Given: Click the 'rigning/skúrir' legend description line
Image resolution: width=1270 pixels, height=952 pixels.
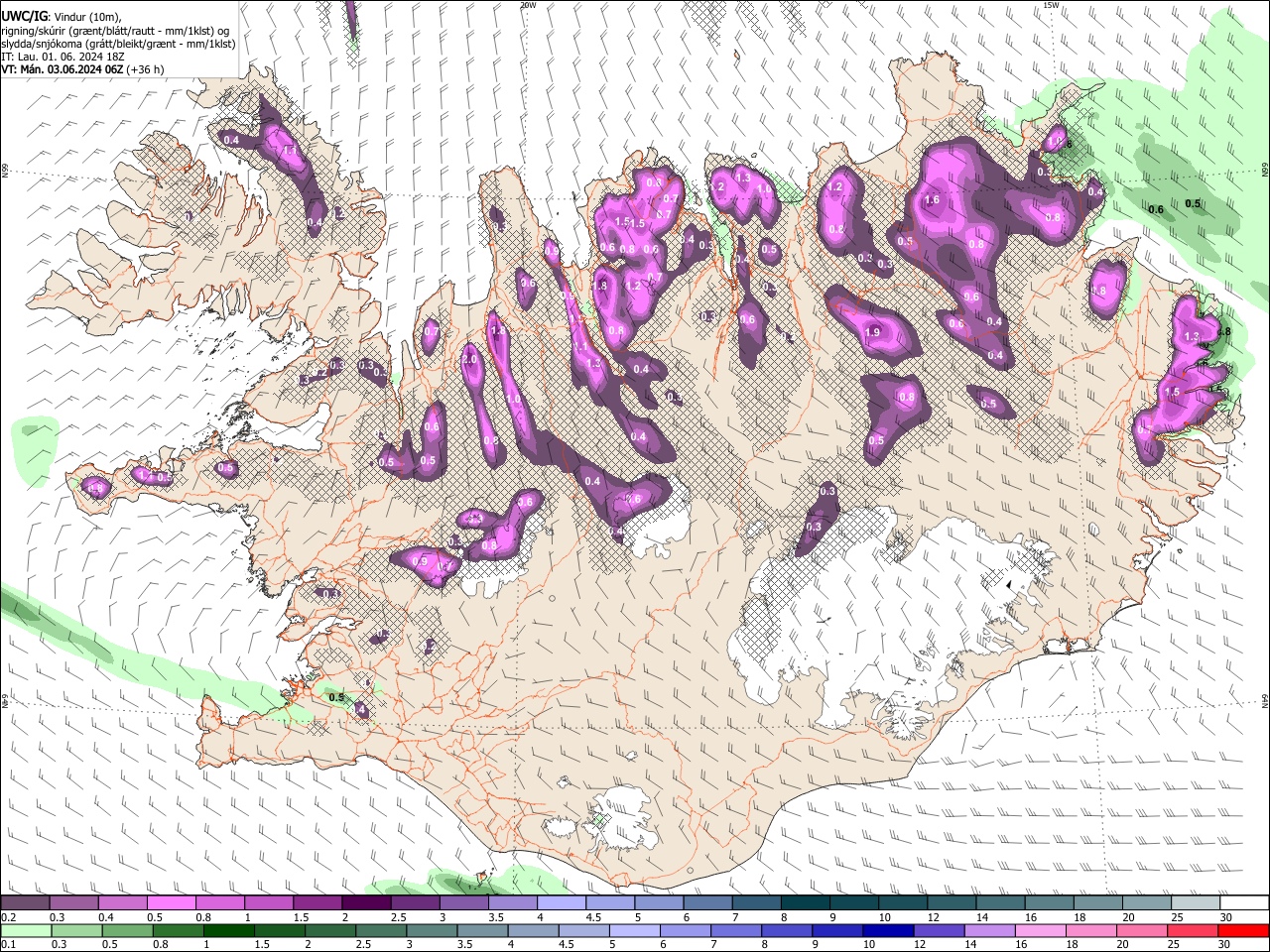Looking at the screenshot, I should tap(115, 31).
